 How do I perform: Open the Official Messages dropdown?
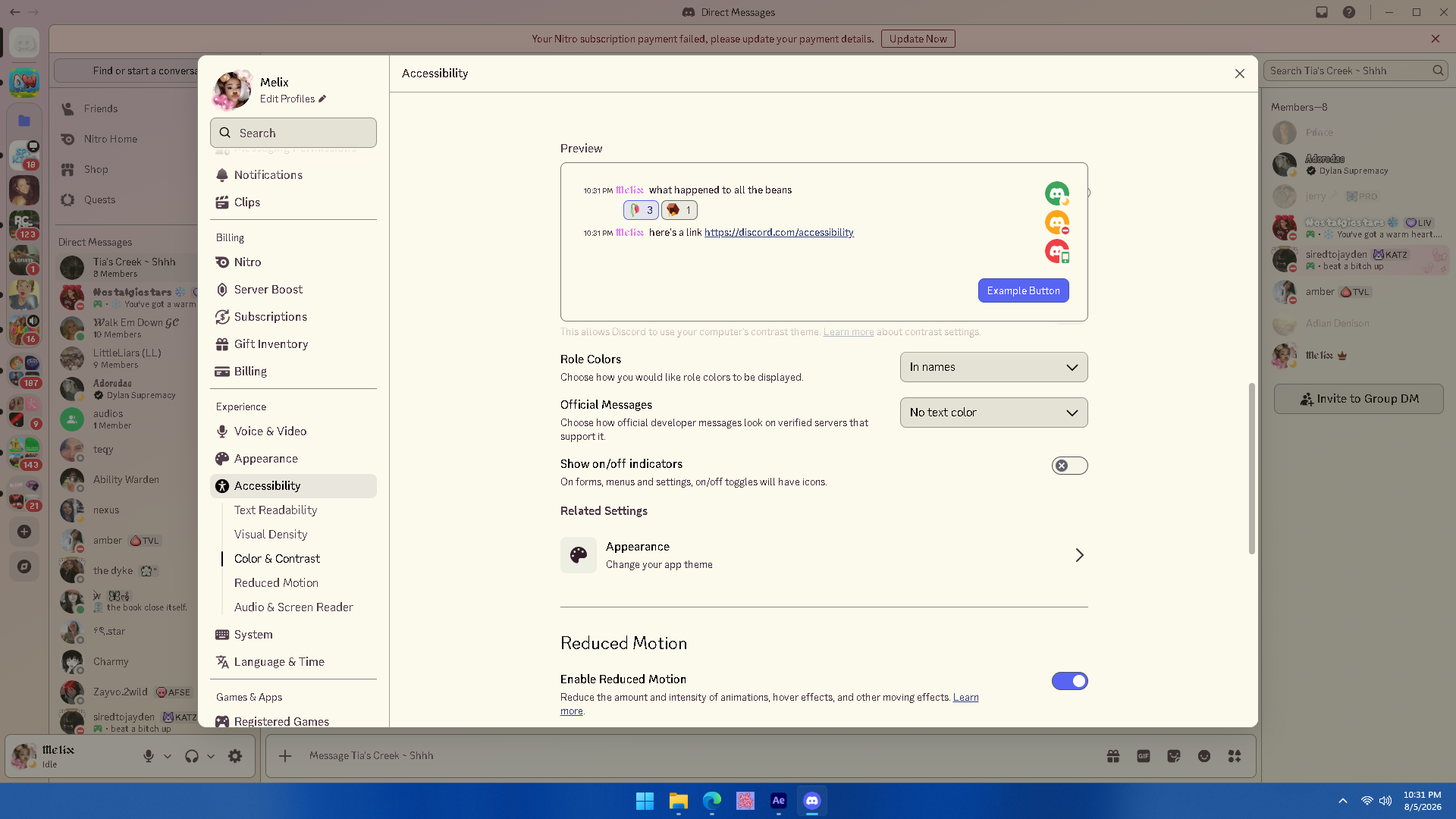(x=993, y=413)
